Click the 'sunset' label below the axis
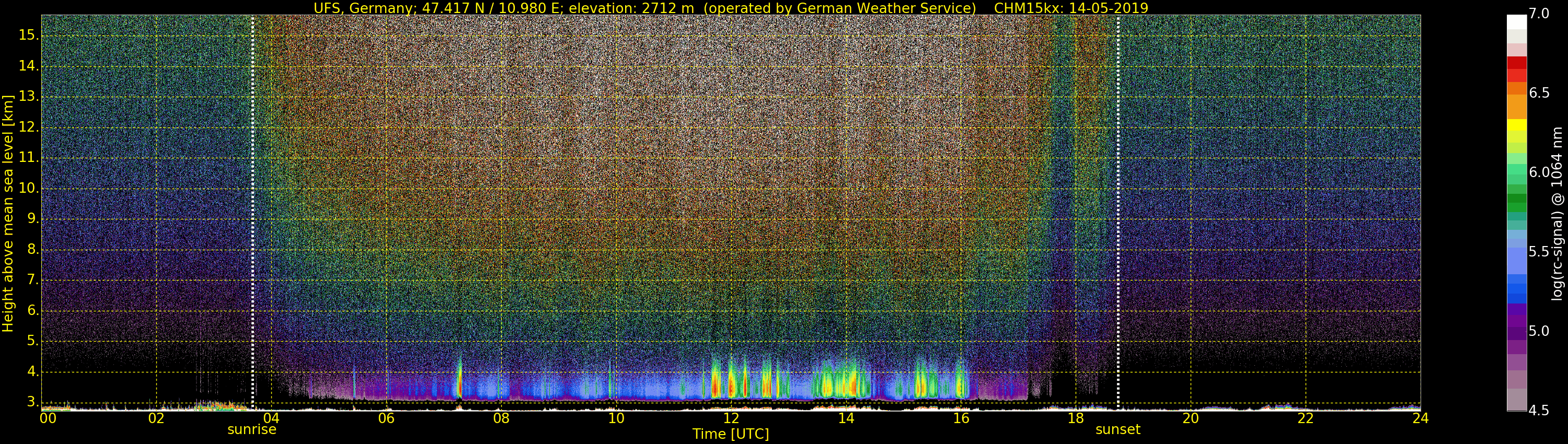The height and width of the screenshot is (444, 1568). [1117, 429]
